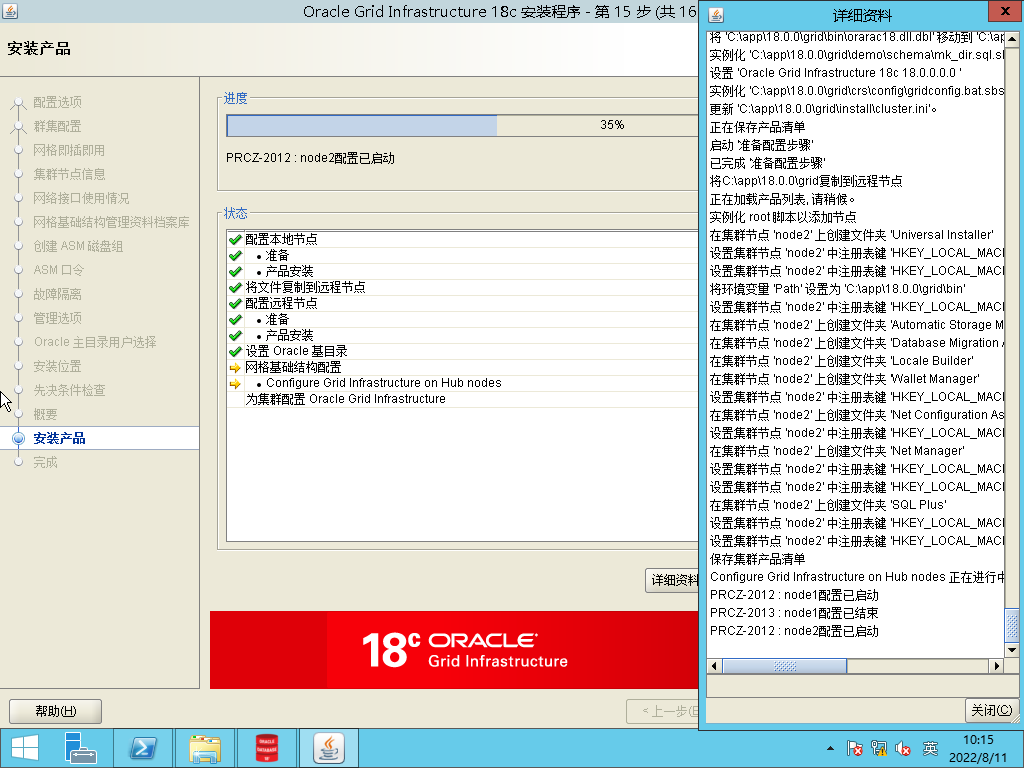Select the 先决条件检查 step in the sidebar
1024x768 pixels.
(69, 391)
